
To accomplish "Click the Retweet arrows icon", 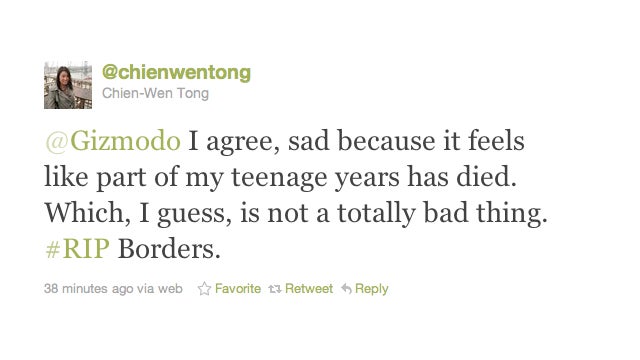I will tap(275, 289).
